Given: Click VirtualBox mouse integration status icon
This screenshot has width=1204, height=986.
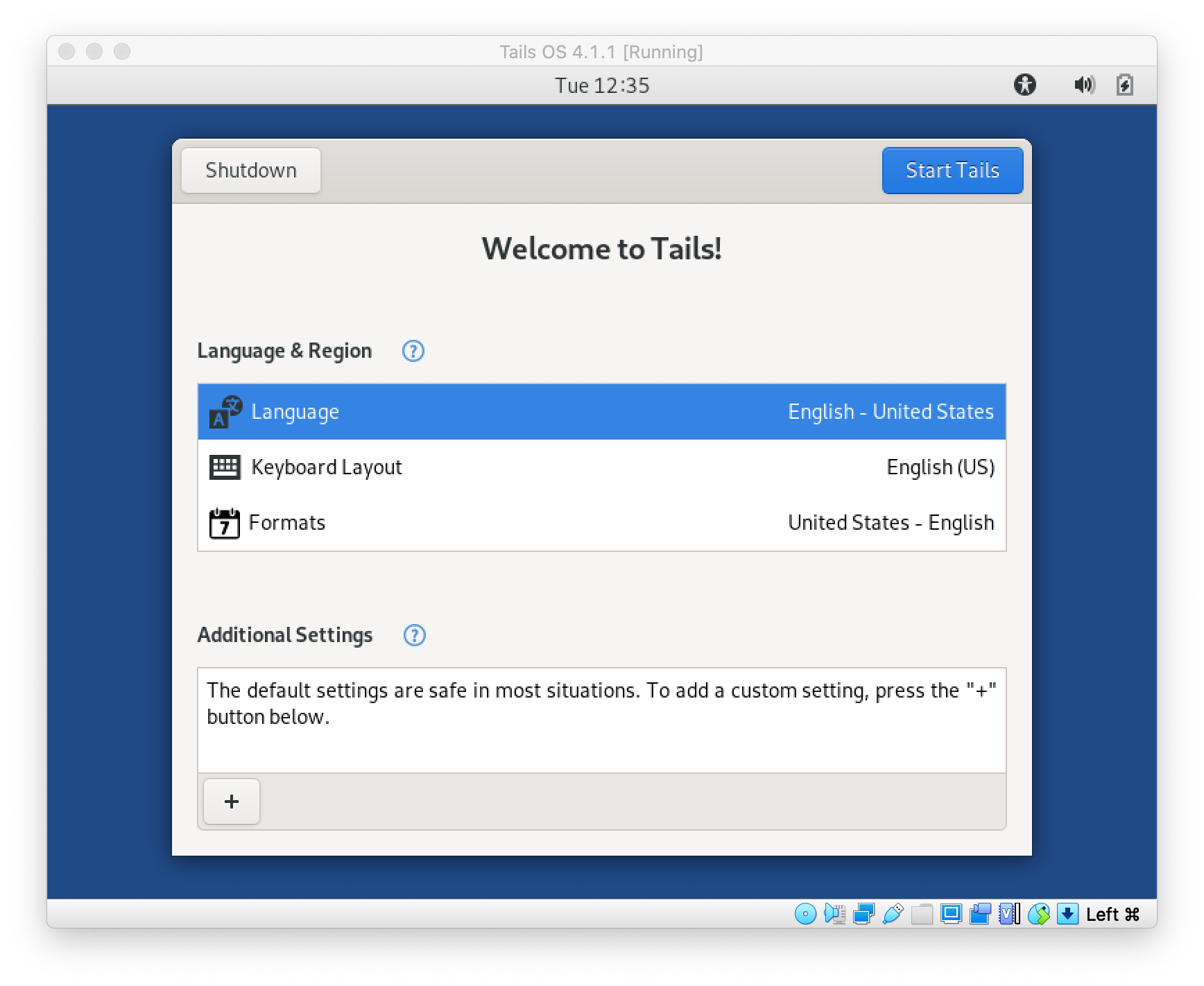Looking at the screenshot, I should tap(1038, 914).
